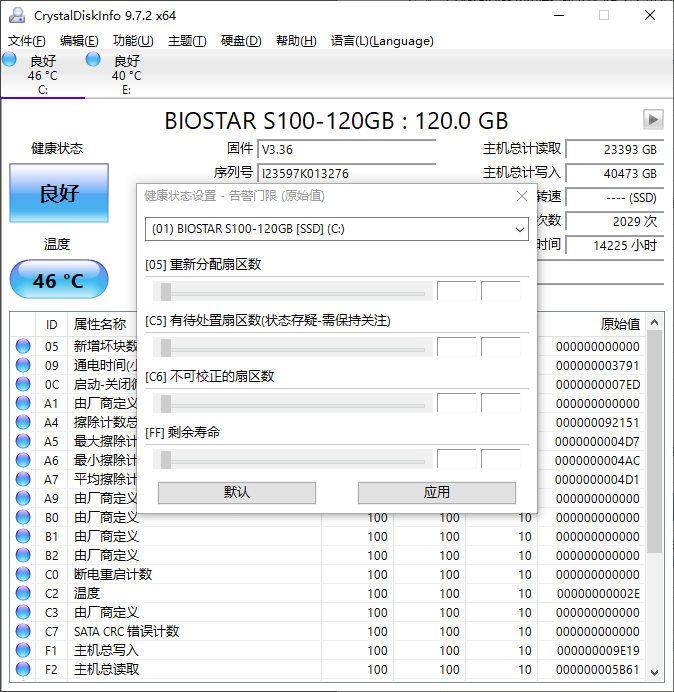Click status orb for attribute C2 温度
This screenshot has width=674, height=692.
(x=23, y=593)
